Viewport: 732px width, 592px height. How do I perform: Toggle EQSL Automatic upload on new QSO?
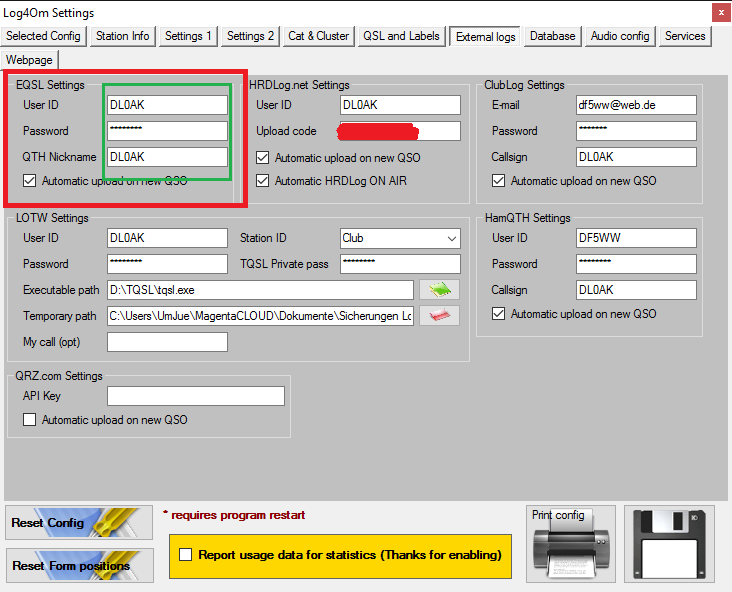click(29, 180)
